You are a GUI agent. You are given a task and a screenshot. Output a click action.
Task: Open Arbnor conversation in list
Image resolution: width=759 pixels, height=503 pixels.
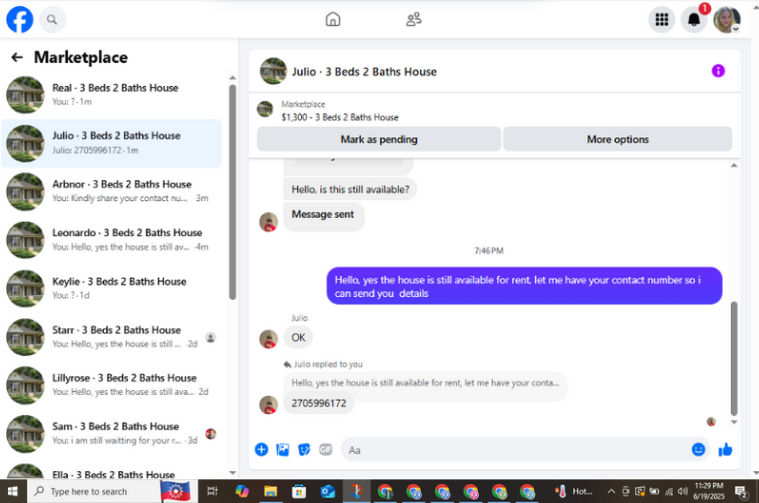112,191
